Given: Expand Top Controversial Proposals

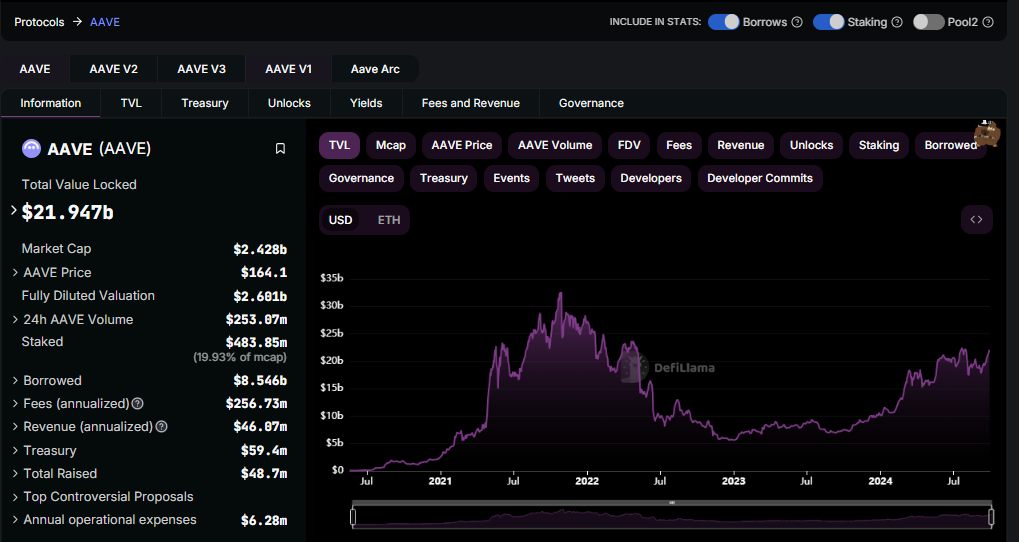Looking at the screenshot, I should click(x=15, y=497).
